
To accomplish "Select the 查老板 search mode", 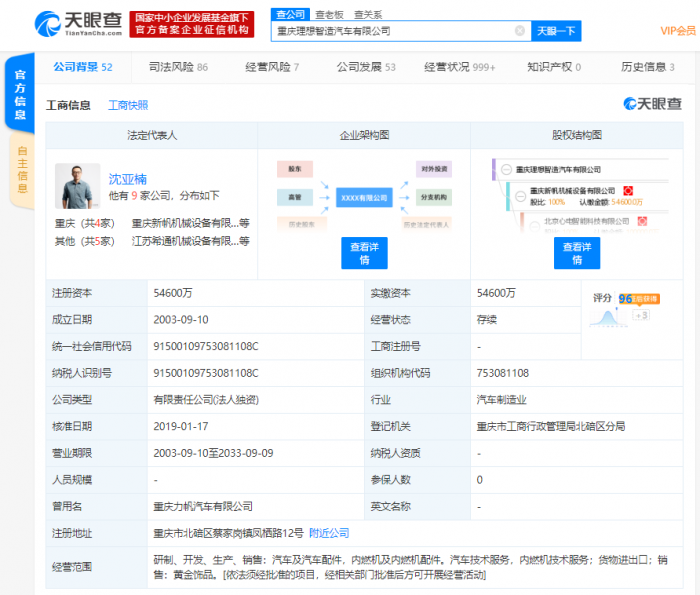I will tap(329, 15).
